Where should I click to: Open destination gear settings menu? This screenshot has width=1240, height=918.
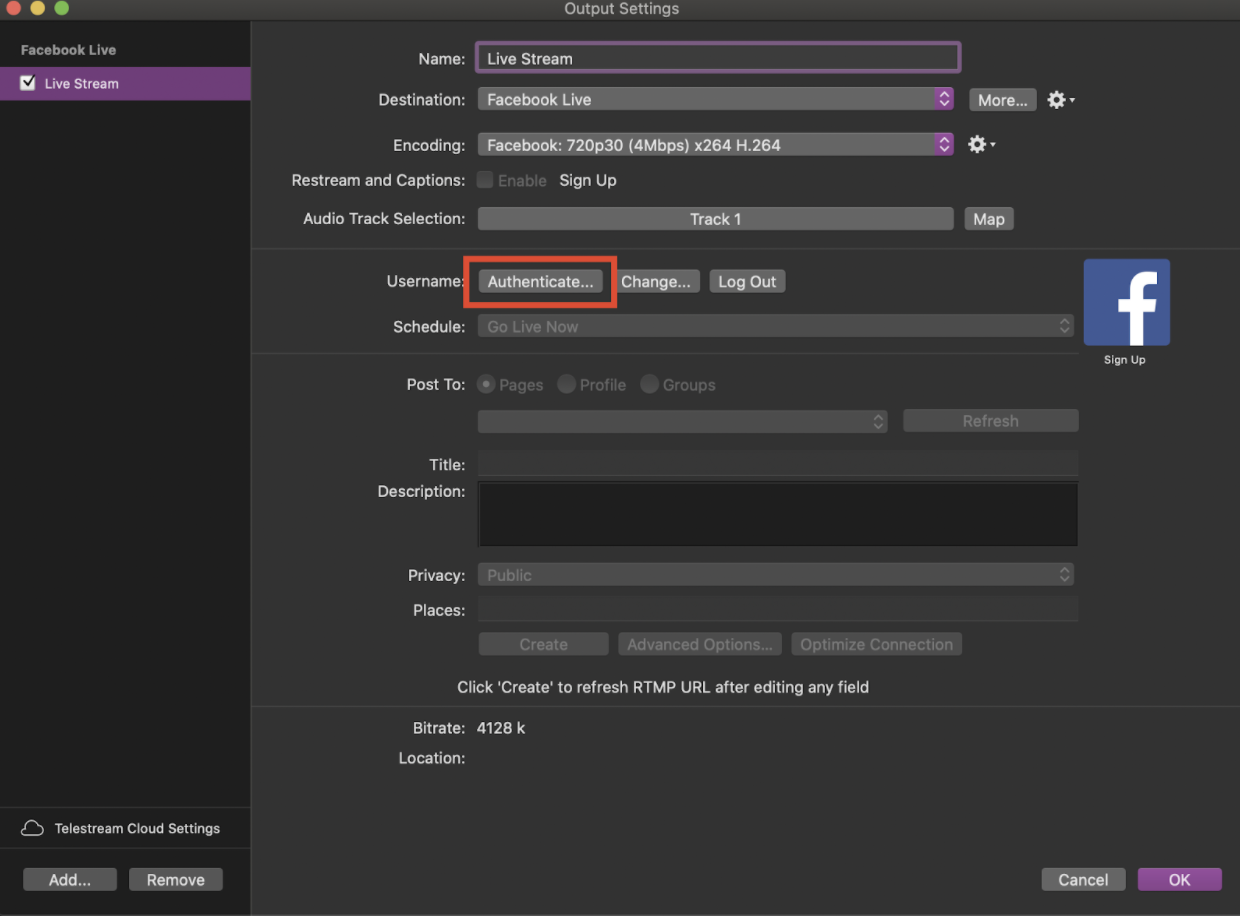tap(1060, 100)
